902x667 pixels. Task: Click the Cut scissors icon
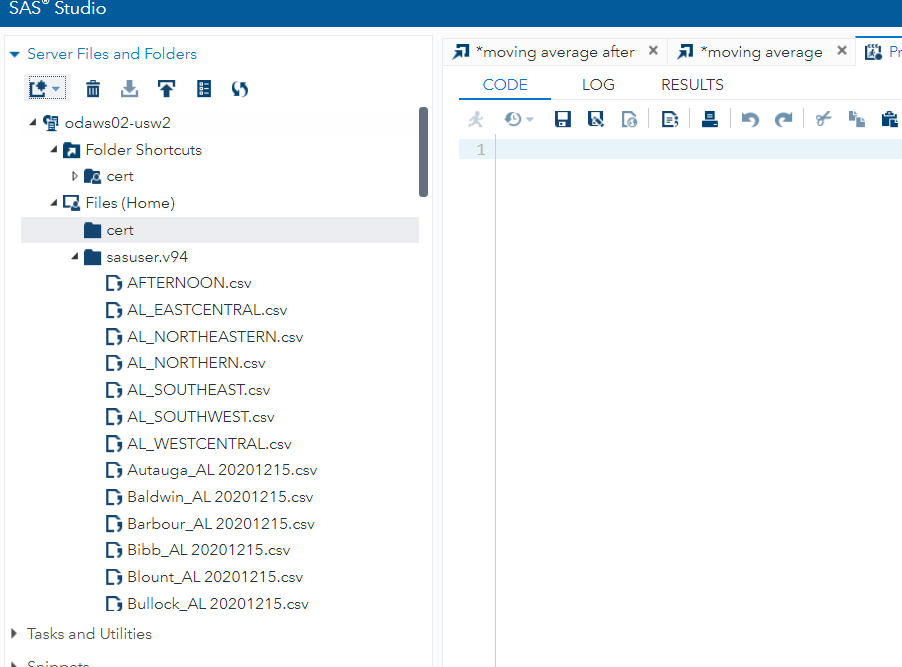click(x=823, y=119)
